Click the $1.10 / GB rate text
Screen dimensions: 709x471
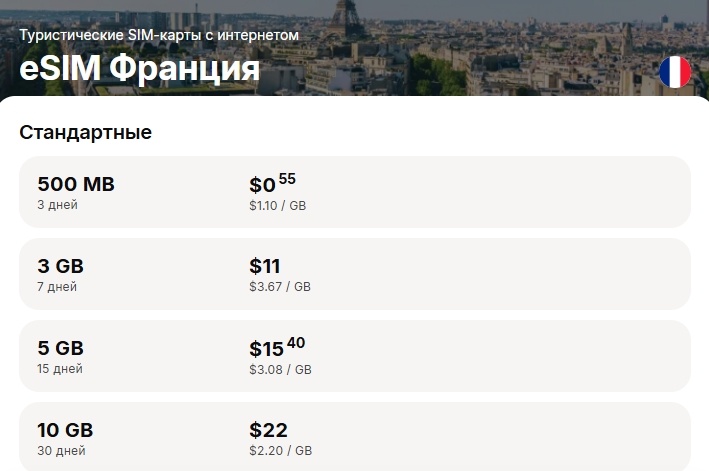point(278,206)
